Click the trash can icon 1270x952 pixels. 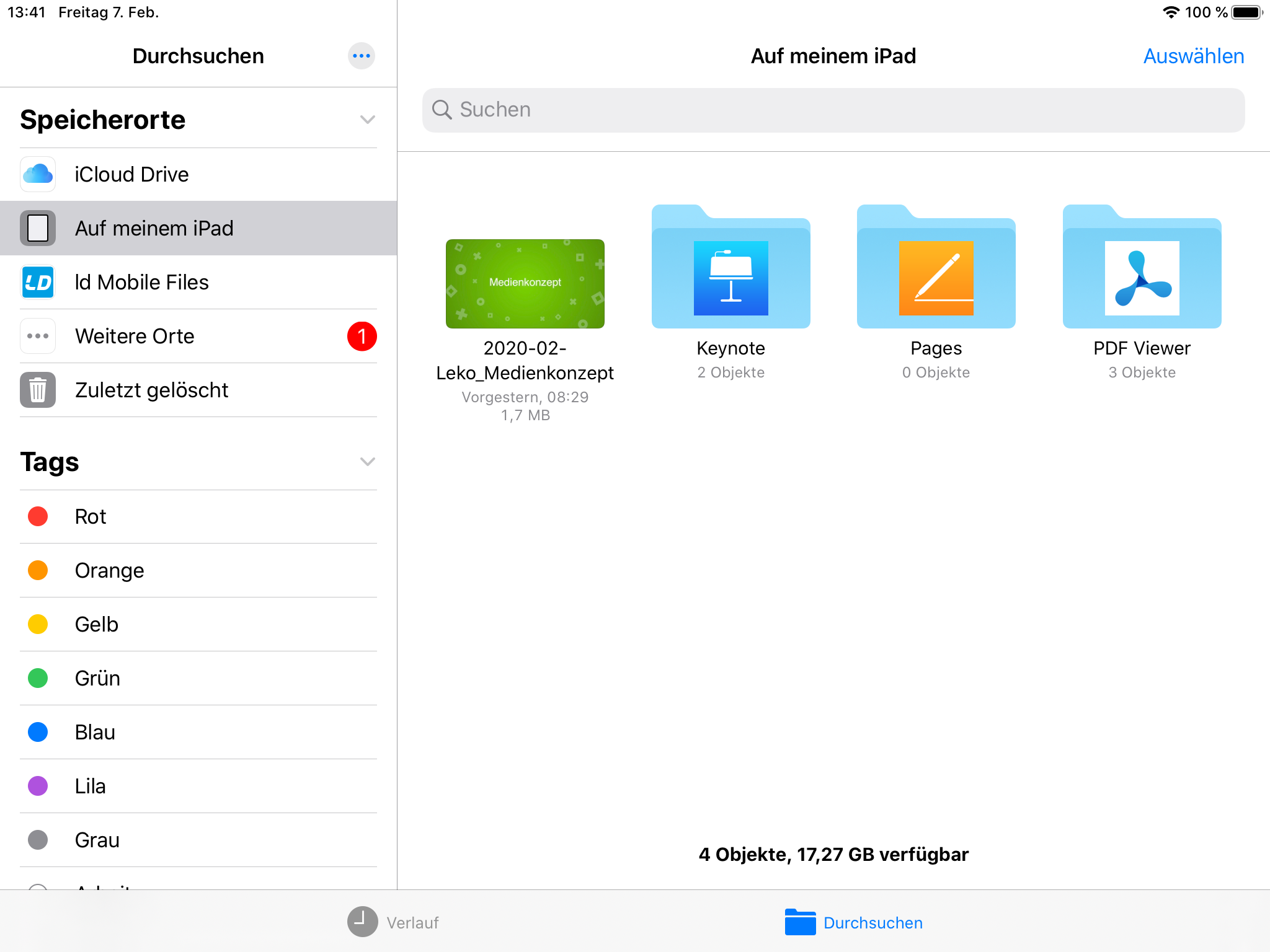pos(38,390)
